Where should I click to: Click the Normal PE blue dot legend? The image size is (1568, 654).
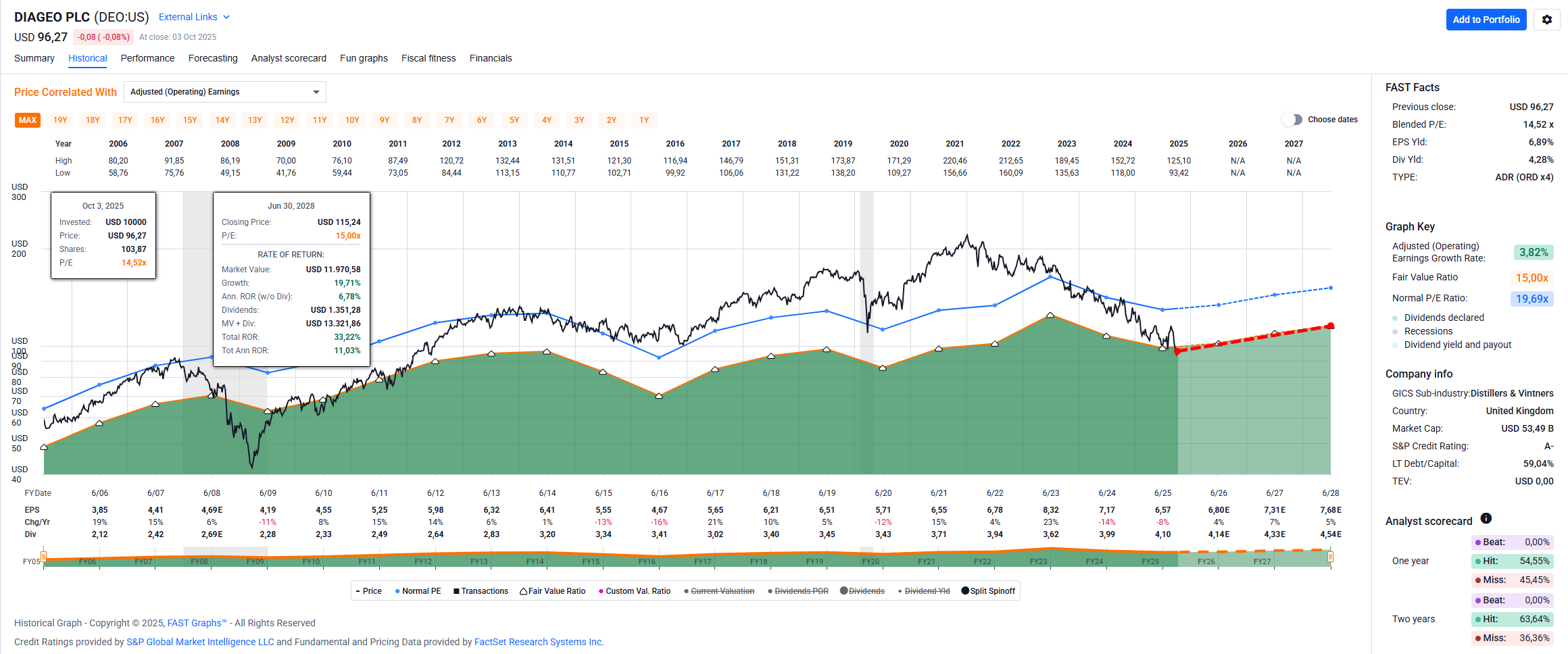(x=397, y=591)
